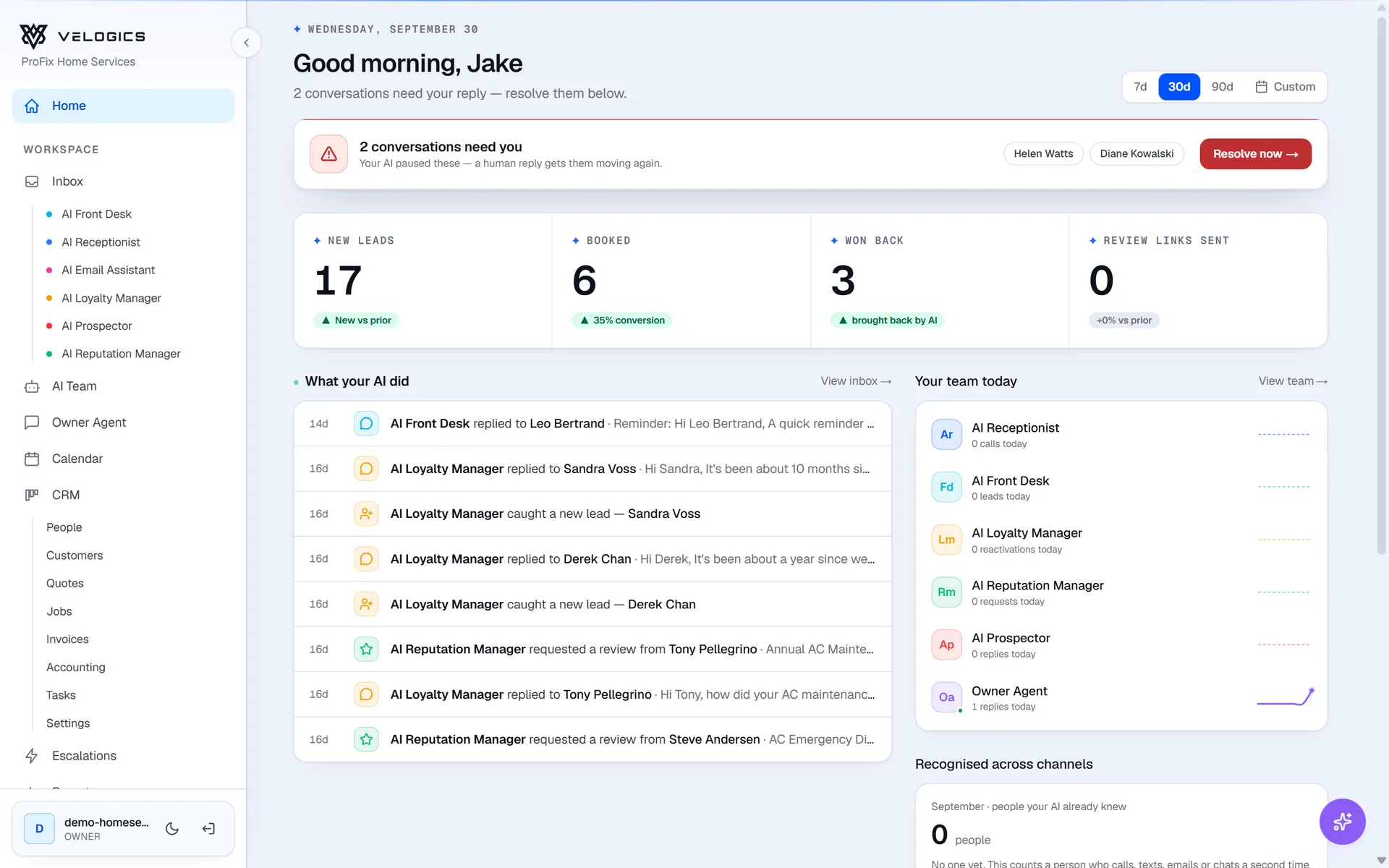1389x868 pixels.
Task: Click new-lead icon on Sandra Voss row
Action: pyautogui.click(x=366, y=514)
